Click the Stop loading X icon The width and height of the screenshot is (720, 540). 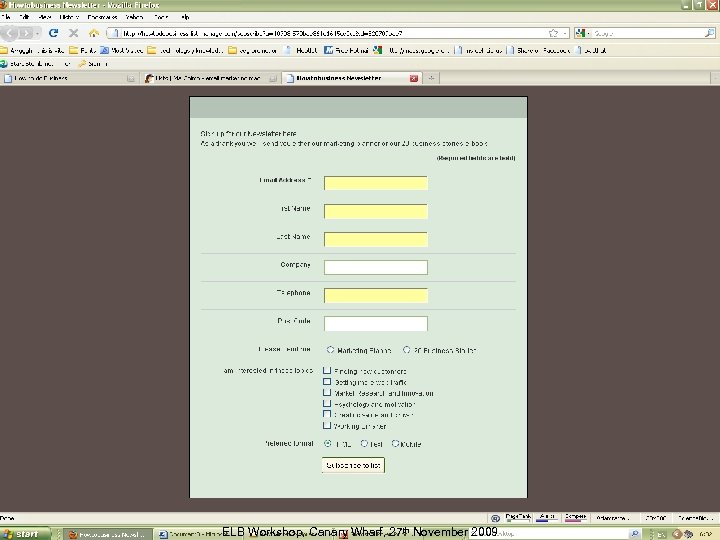[73, 33]
